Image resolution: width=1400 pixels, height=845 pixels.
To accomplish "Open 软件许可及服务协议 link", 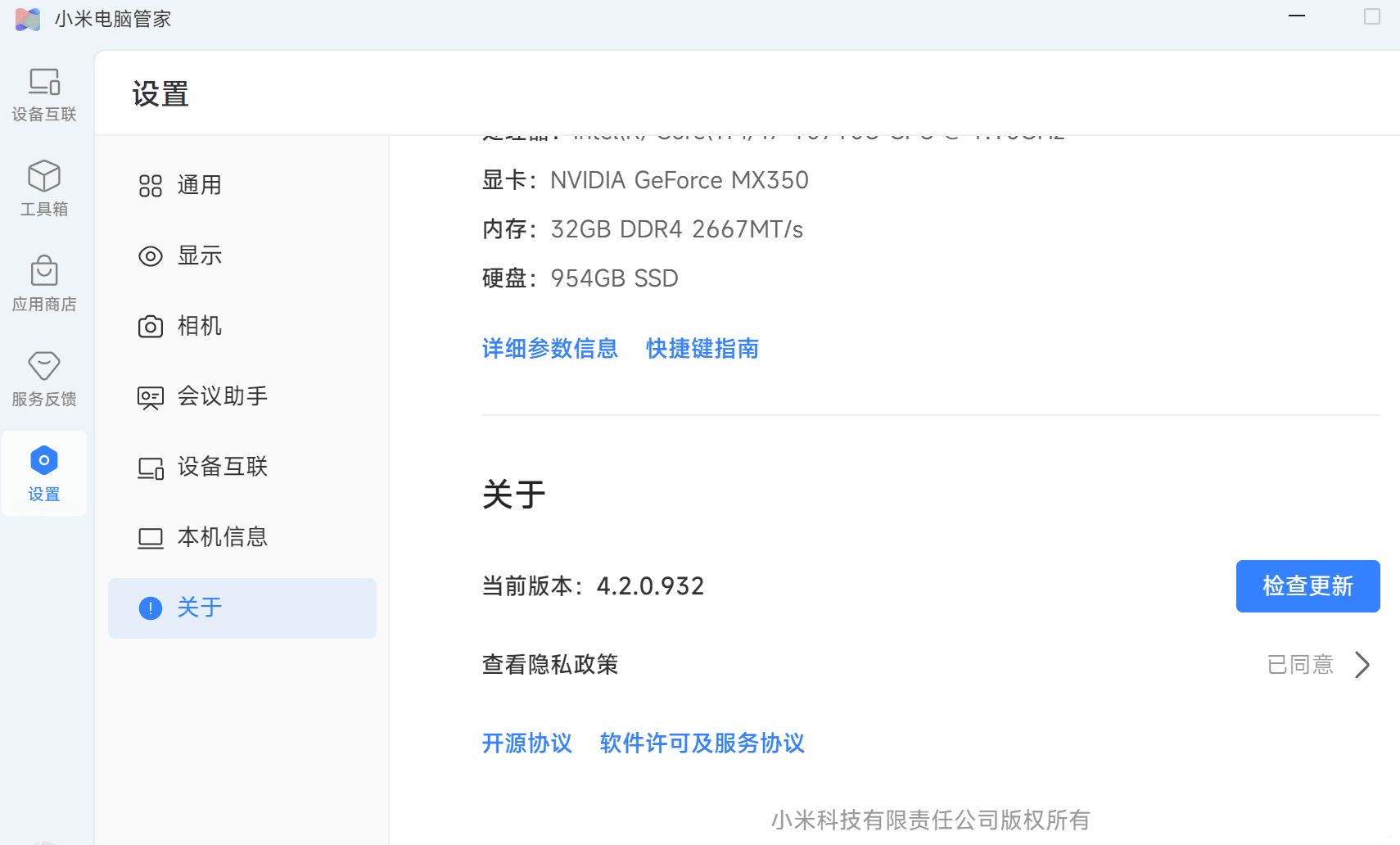I will [702, 743].
